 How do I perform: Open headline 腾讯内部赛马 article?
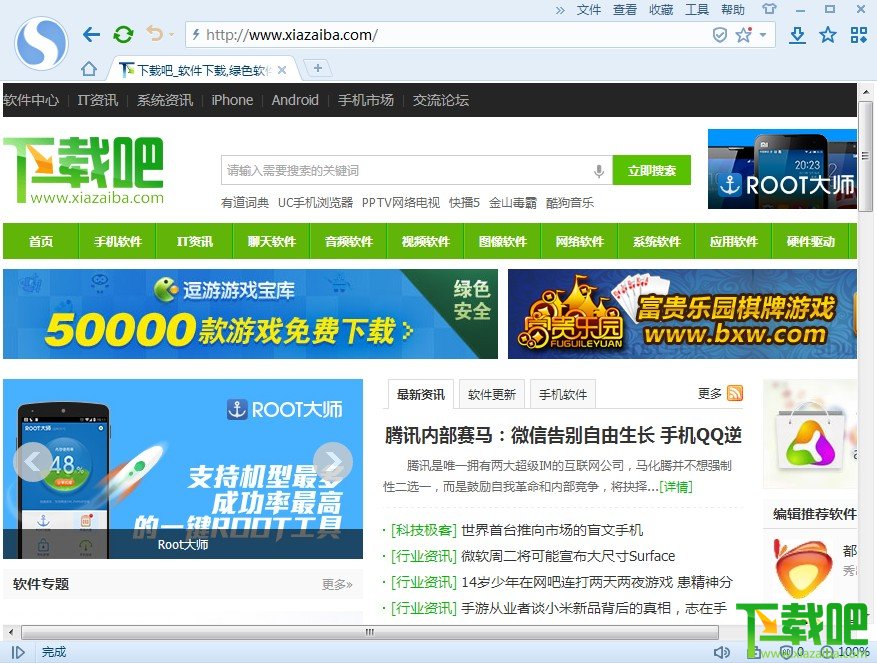pos(563,435)
